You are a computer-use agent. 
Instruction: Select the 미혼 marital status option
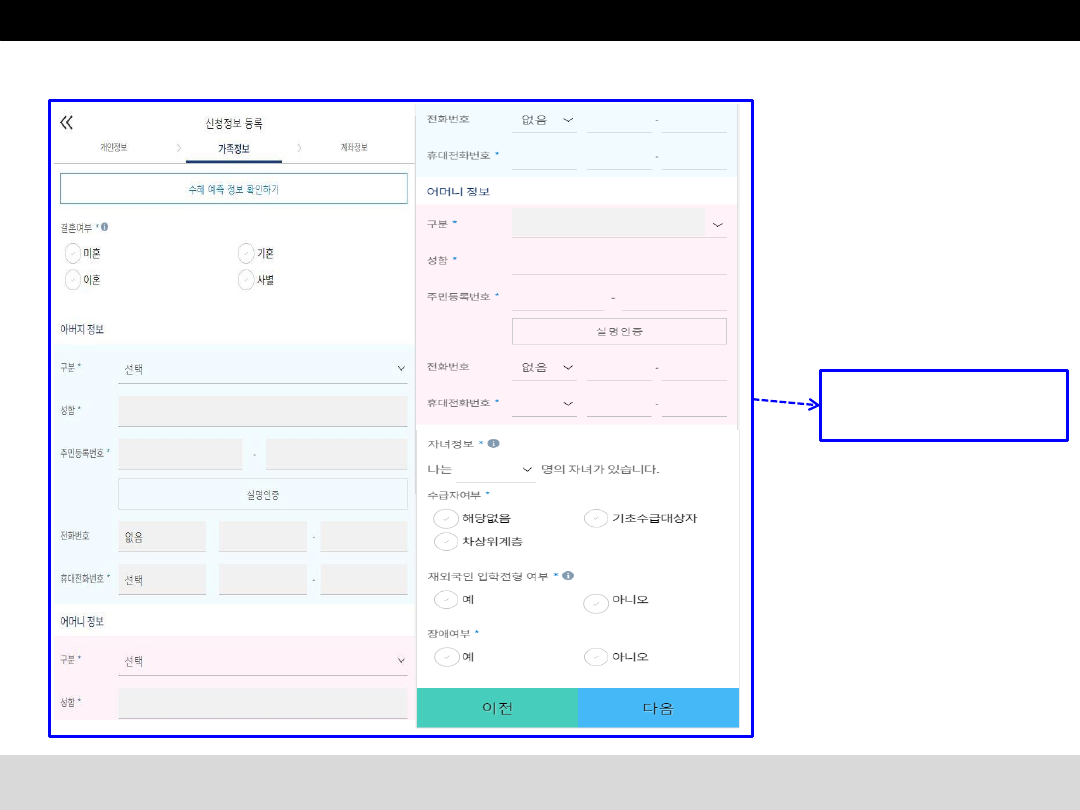[73, 254]
